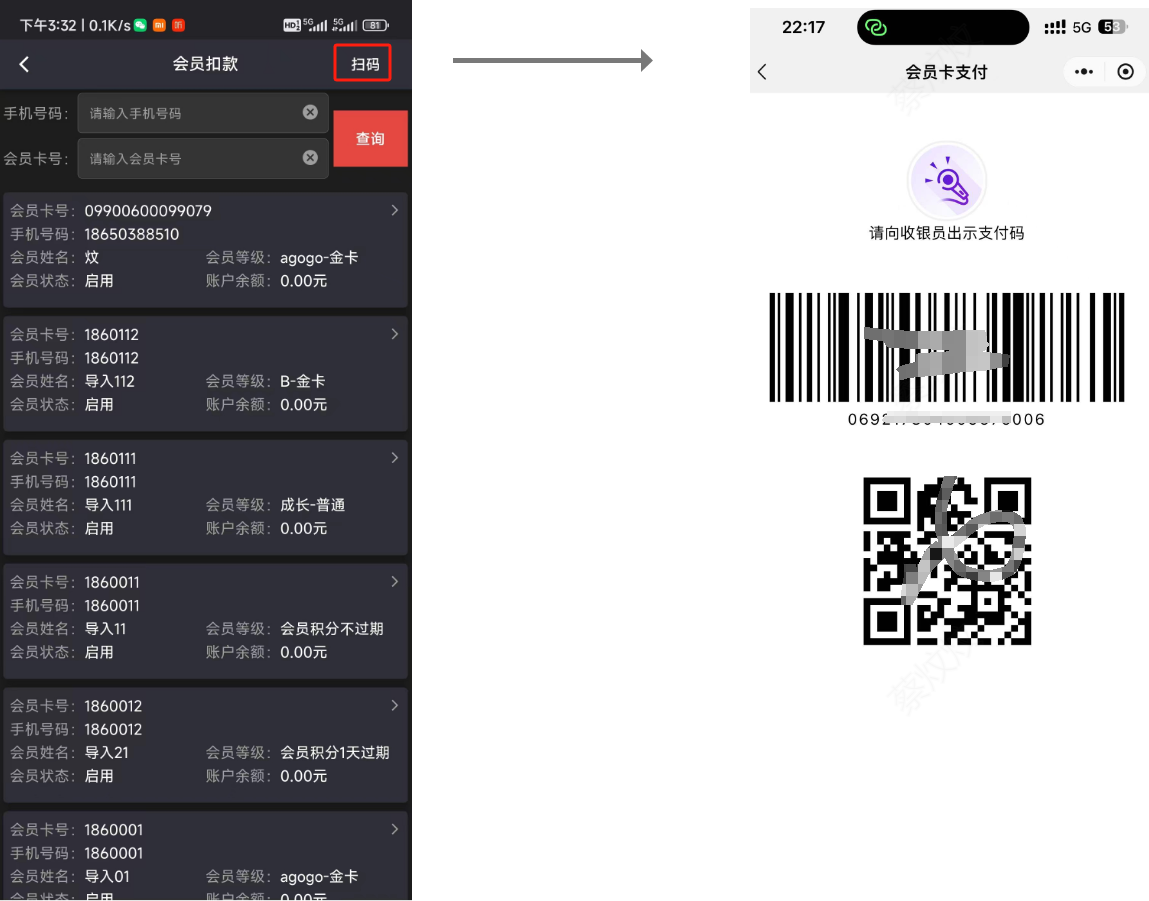Tap the battery indicator showing 81
The image size is (1149, 901).
pos(376,26)
